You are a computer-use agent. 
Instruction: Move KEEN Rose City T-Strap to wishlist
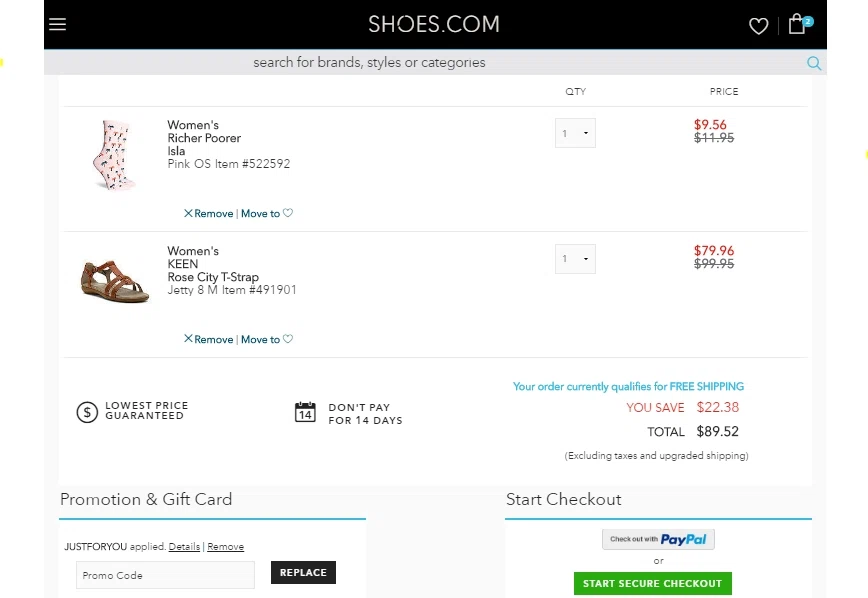tap(267, 339)
